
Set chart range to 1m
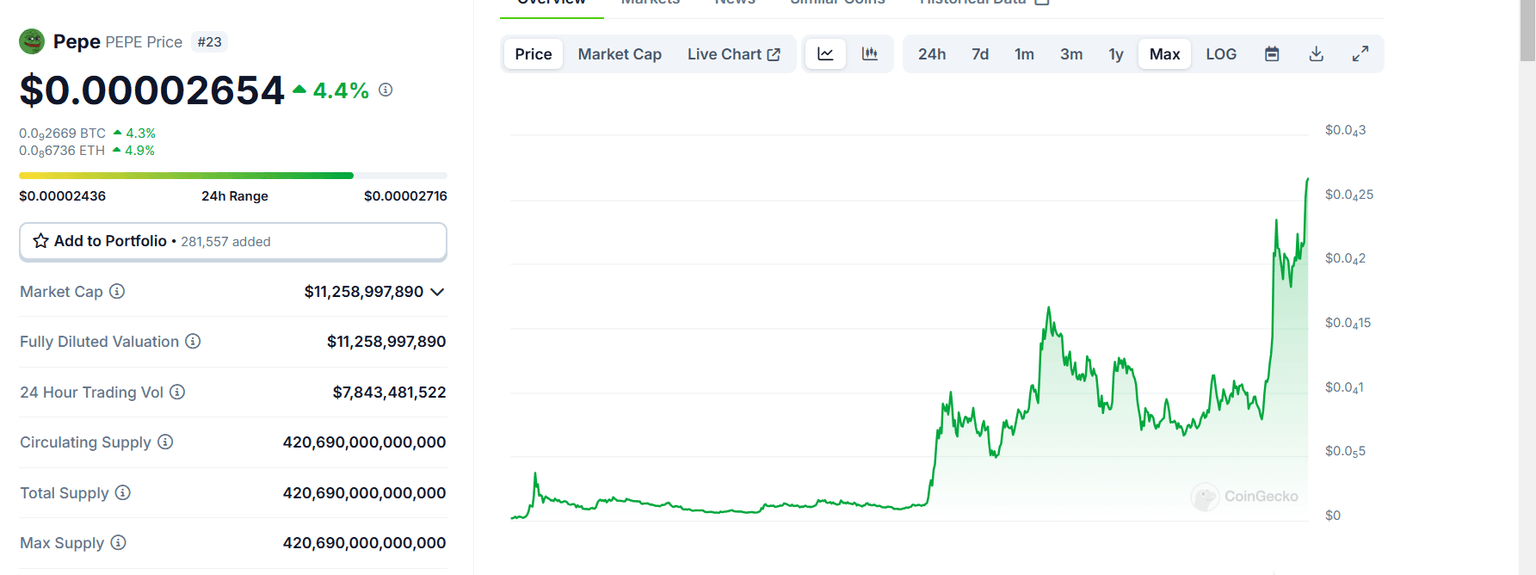(x=1024, y=54)
